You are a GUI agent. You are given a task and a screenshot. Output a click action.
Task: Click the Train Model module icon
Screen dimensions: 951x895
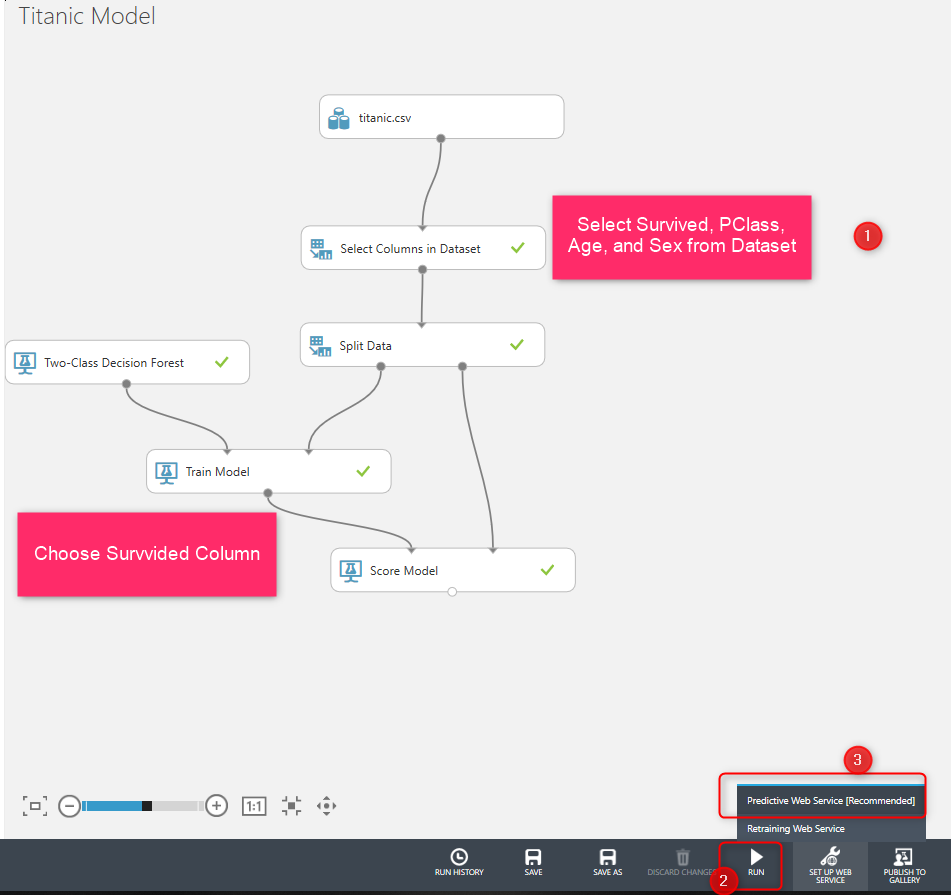166,471
